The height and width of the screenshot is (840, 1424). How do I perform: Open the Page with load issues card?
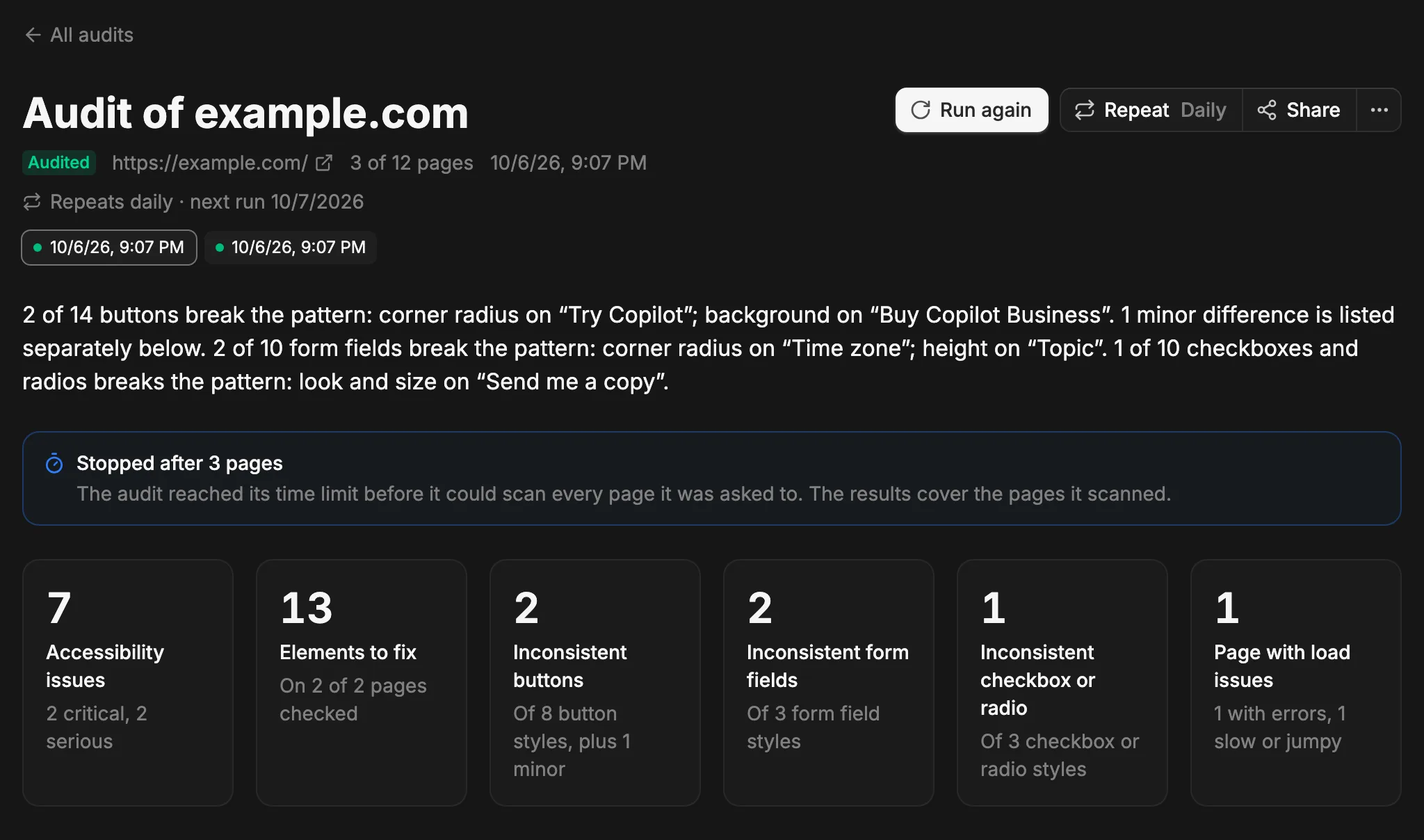1296,683
